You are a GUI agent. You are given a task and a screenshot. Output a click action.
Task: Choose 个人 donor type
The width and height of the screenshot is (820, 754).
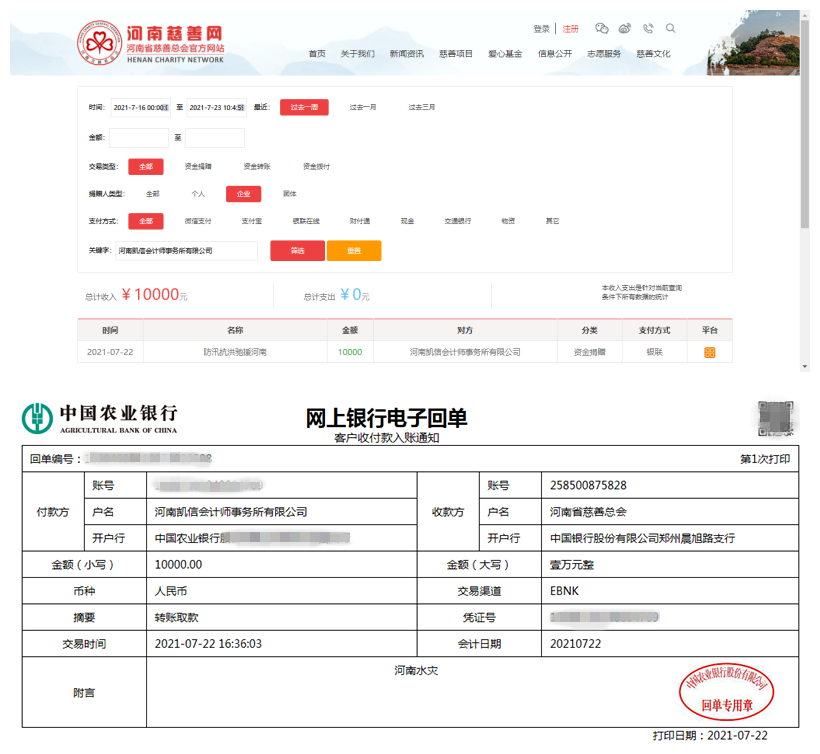198,194
